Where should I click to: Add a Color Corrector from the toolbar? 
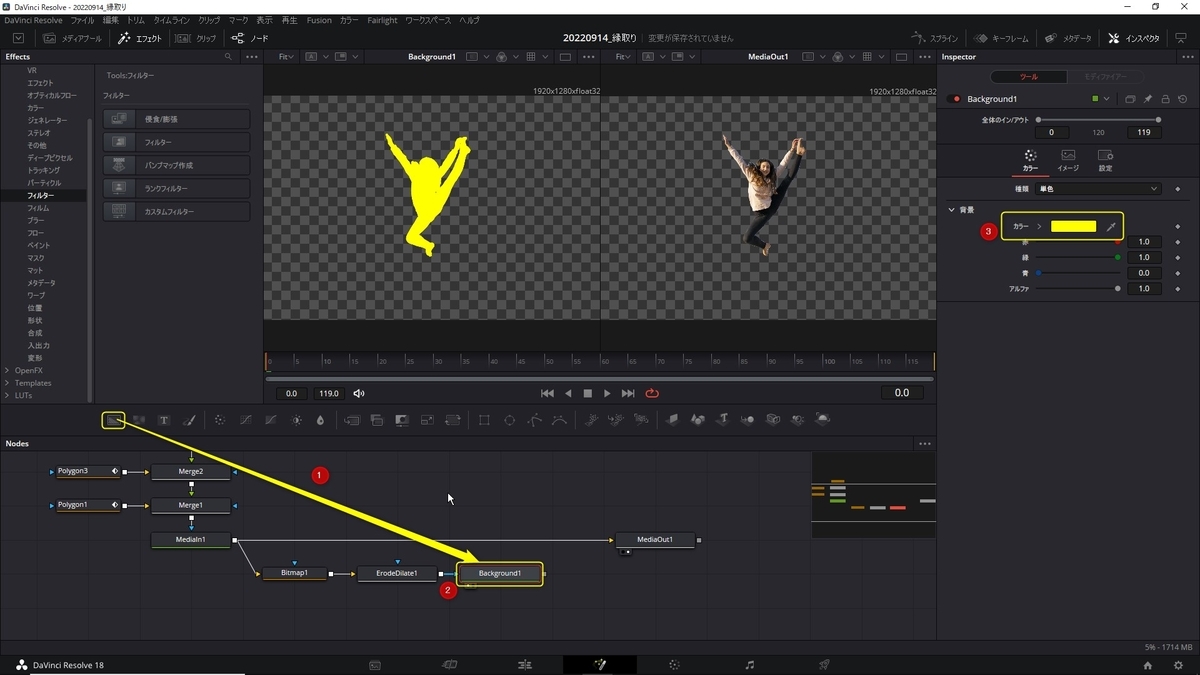(220, 420)
